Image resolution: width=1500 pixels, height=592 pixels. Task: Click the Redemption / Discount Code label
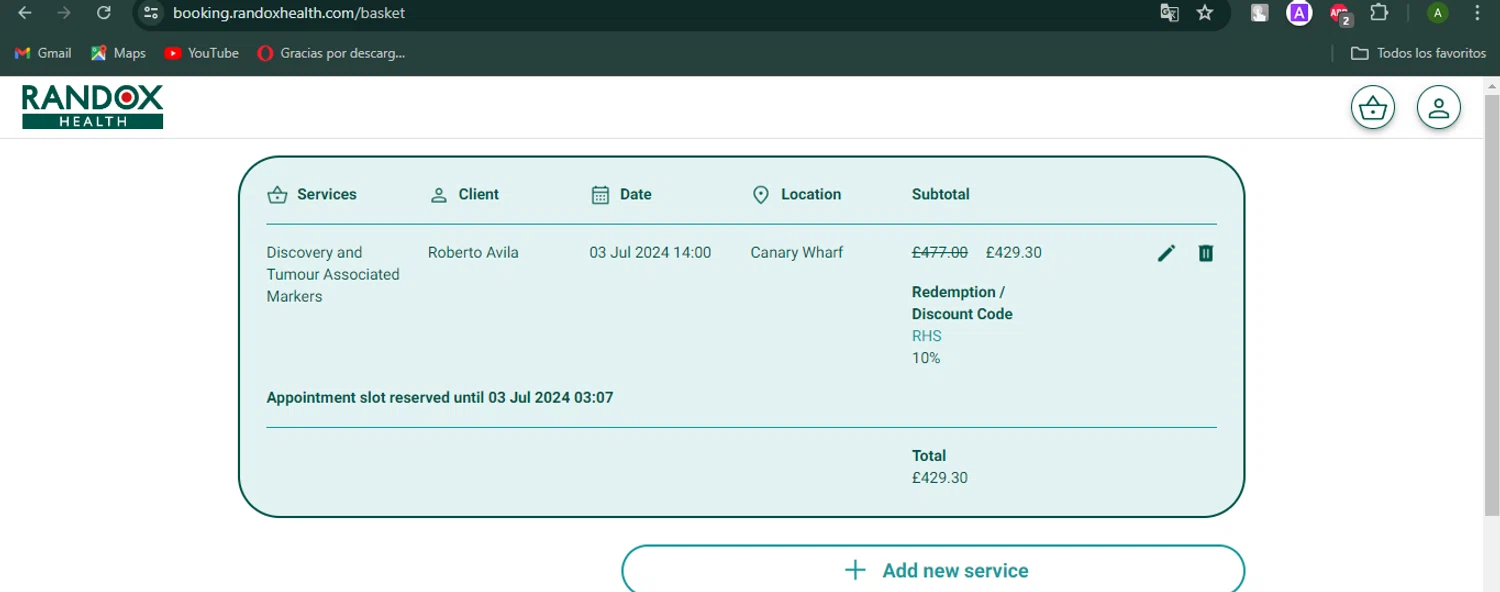tap(962, 303)
